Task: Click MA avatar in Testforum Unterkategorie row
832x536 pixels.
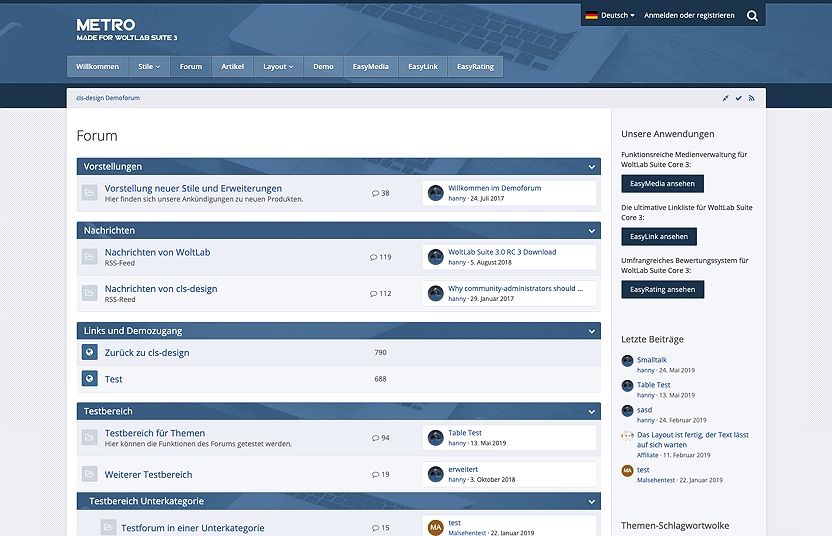Action: click(x=436, y=527)
